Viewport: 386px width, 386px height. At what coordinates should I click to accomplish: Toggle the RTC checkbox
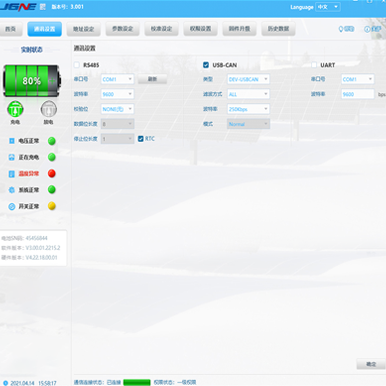(141, 139)
